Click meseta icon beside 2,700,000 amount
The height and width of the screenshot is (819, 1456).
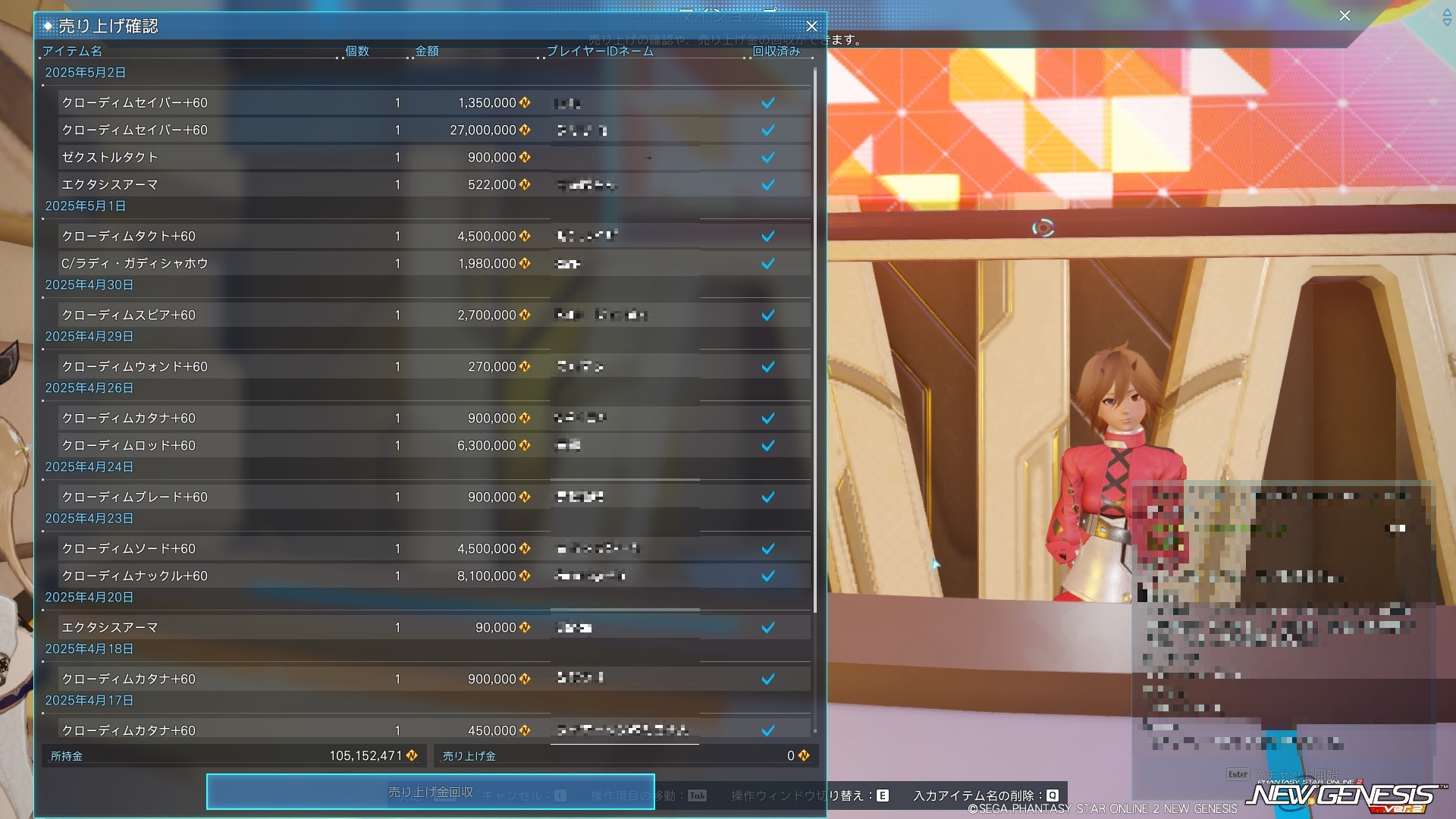(525, 315)
